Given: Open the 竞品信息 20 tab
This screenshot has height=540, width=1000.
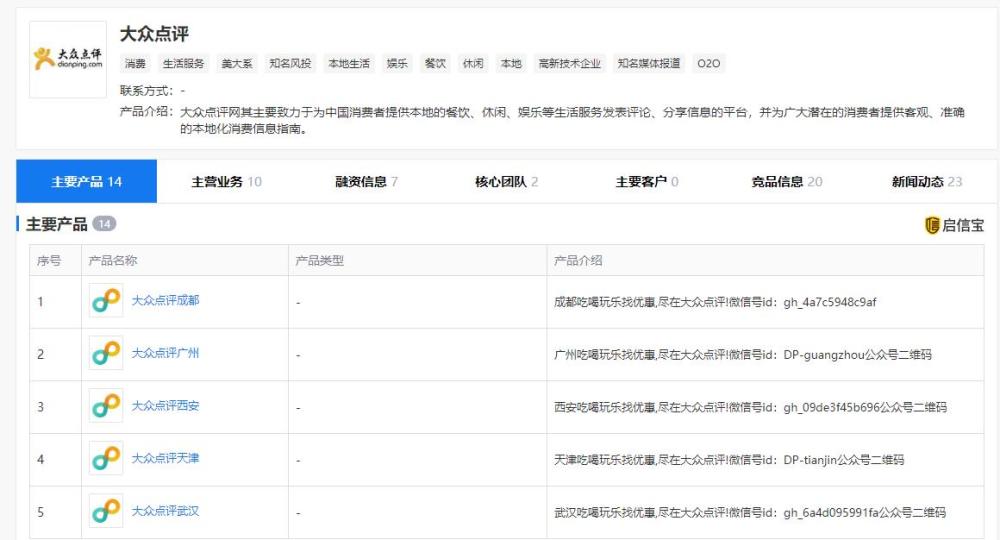Looking at the screenshot, I should pyautogui.click(x=786, y=182).
